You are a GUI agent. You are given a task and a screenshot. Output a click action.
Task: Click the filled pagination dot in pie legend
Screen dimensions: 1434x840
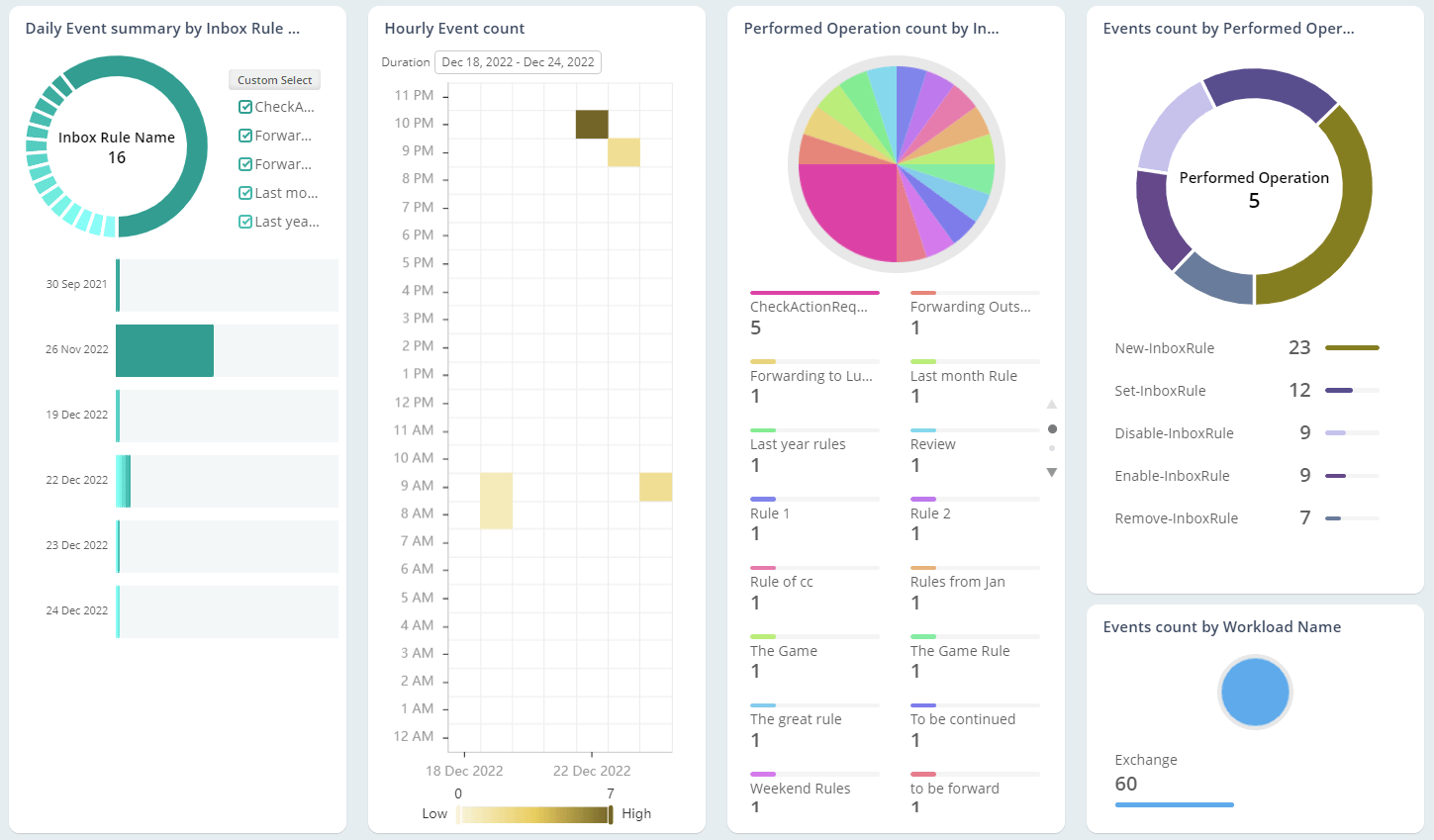coord(1052,428)
